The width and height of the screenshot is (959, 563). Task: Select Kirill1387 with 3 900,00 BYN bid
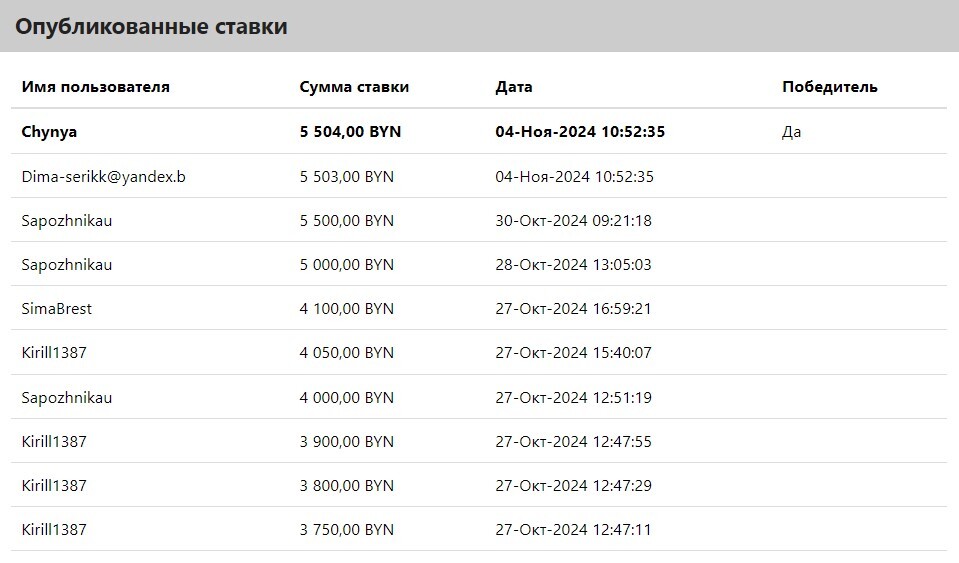point(54,442)
